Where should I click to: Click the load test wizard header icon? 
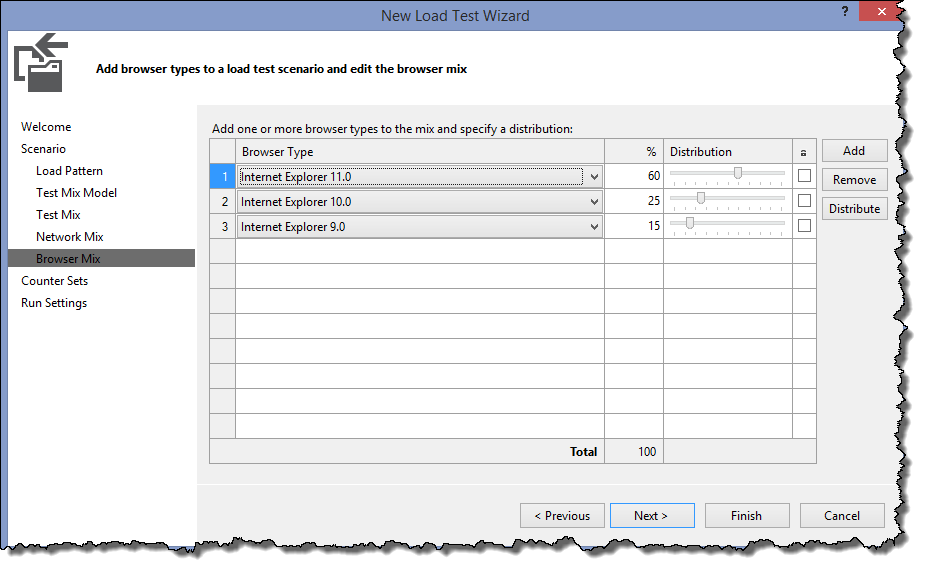point(40,62)
